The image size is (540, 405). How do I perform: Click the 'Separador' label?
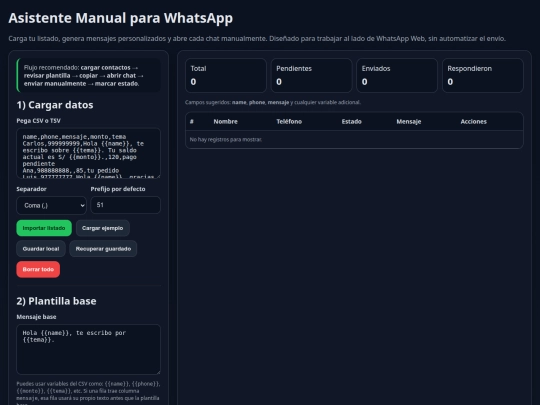[x=31, y=189]
